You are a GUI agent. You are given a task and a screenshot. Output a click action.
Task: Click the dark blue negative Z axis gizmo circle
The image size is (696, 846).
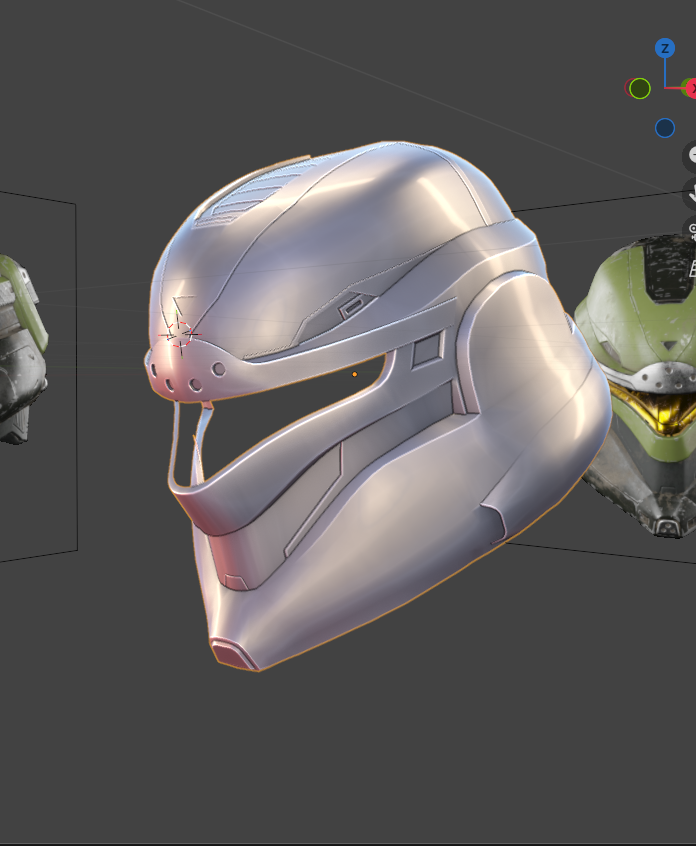(665, 128)
